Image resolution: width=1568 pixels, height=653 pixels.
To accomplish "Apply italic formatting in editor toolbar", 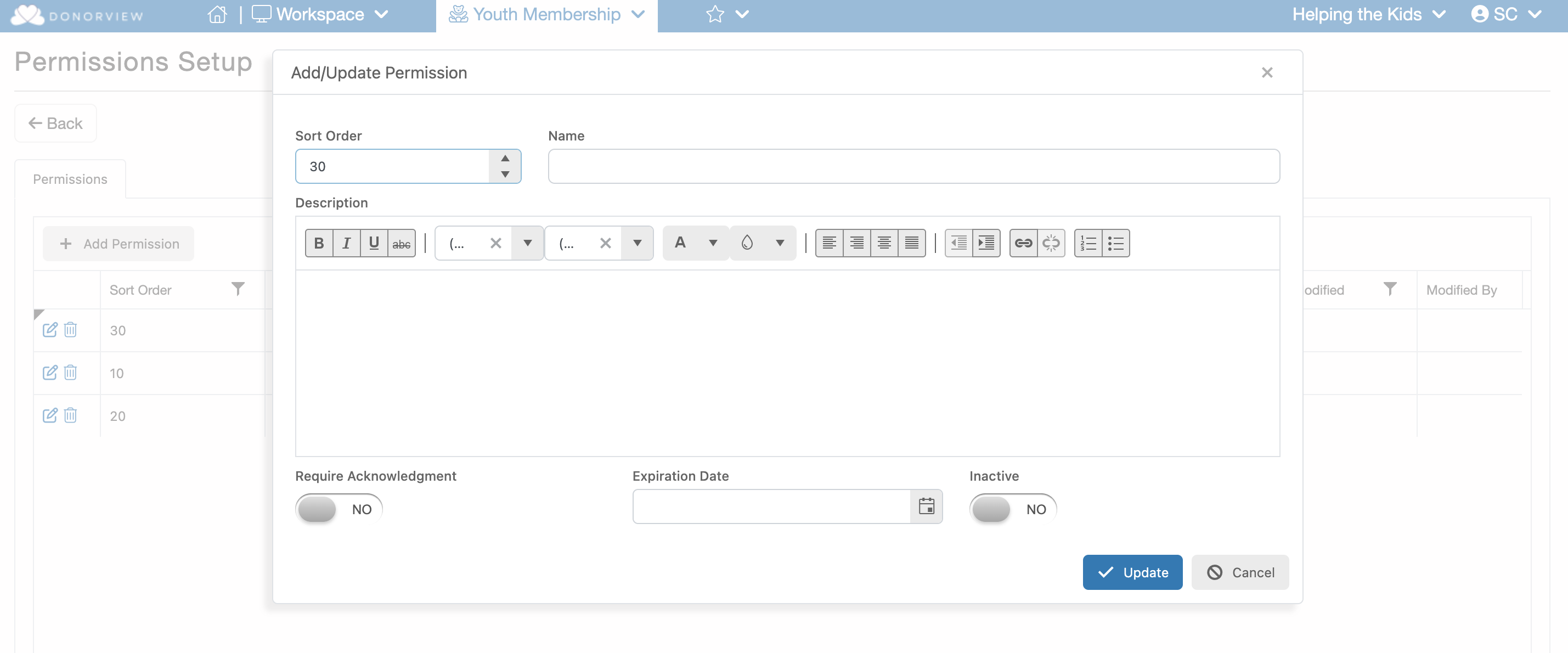I will 346,244.
